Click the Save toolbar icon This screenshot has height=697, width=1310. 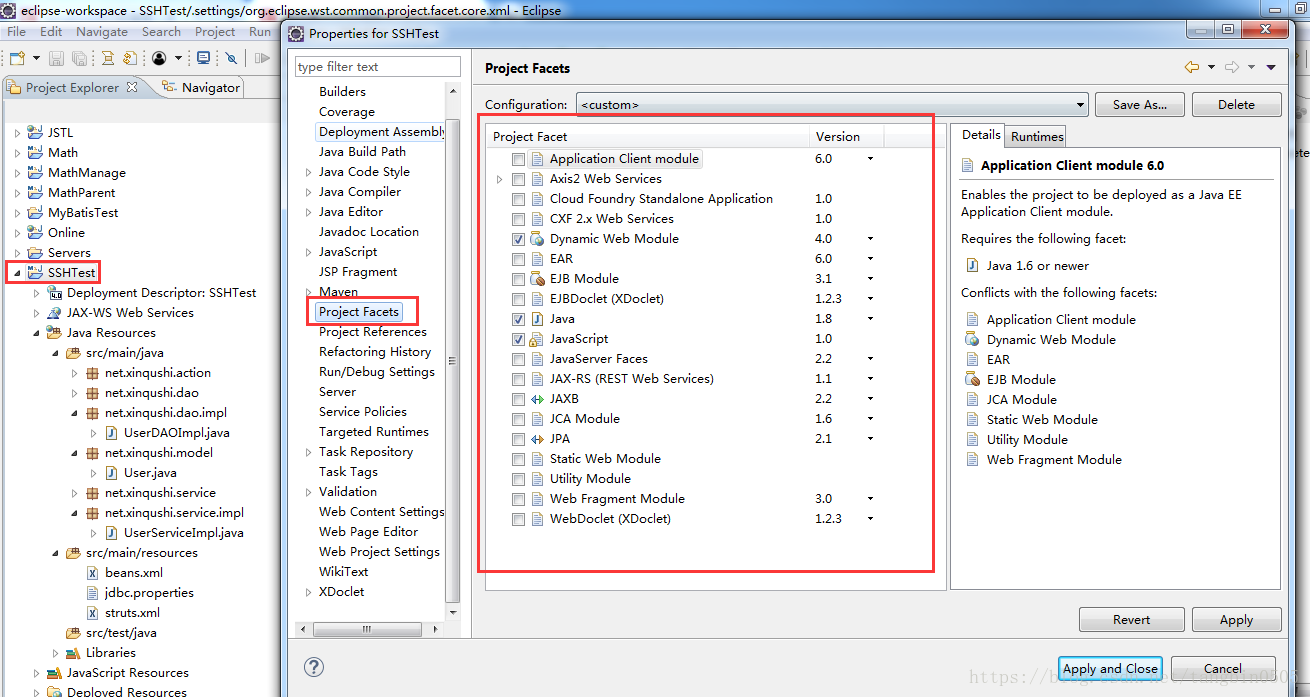pos(57,58)
